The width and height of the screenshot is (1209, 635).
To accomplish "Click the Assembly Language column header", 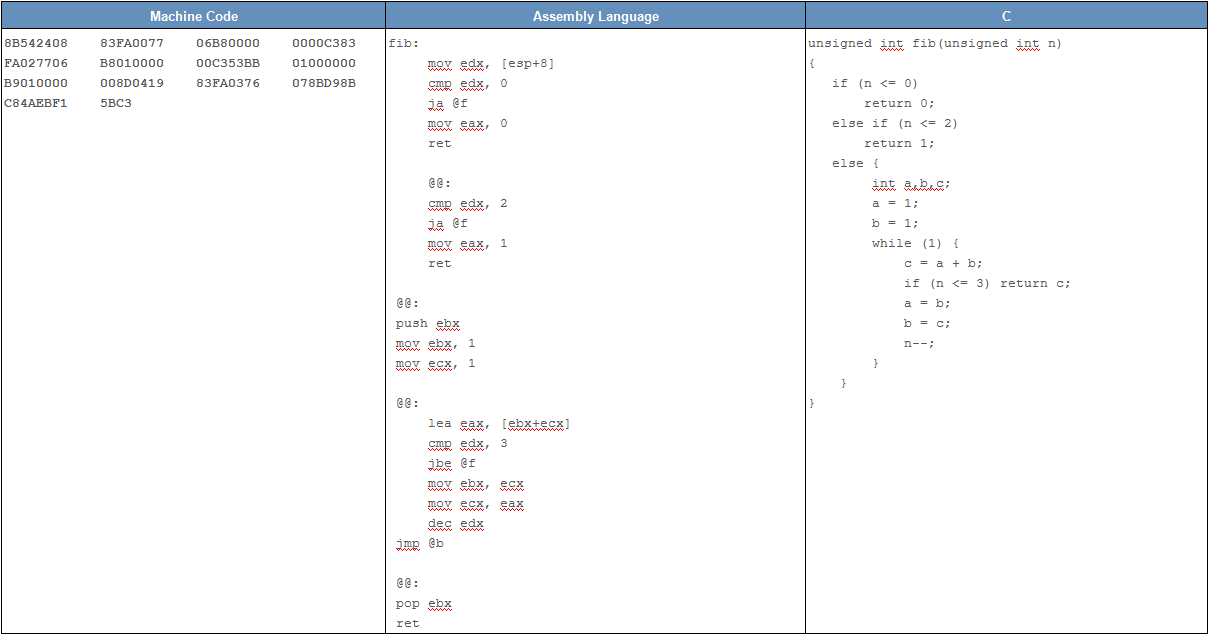I will click(x=595, y=16).
